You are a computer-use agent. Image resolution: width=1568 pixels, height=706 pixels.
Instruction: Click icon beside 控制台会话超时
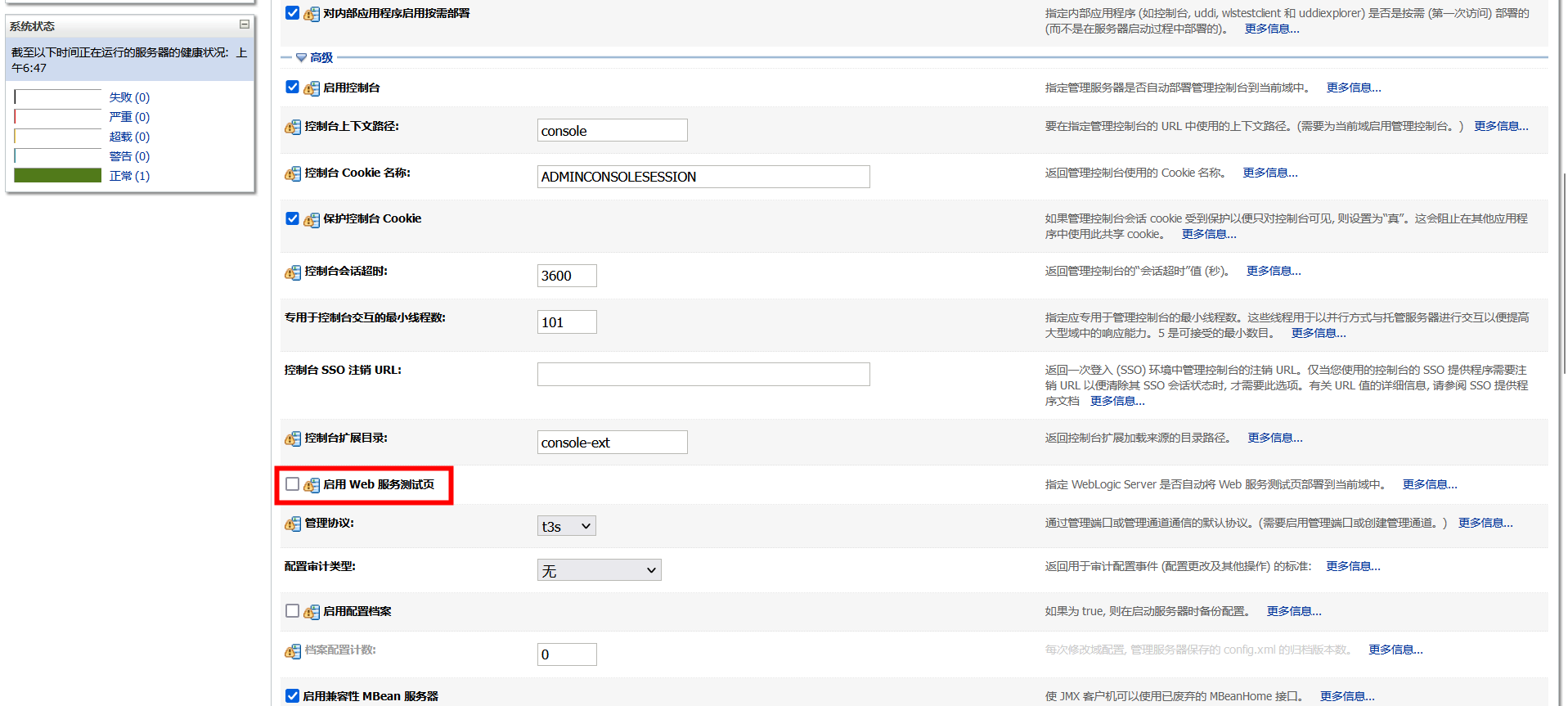pyautogui.click(x=293, y=272)
